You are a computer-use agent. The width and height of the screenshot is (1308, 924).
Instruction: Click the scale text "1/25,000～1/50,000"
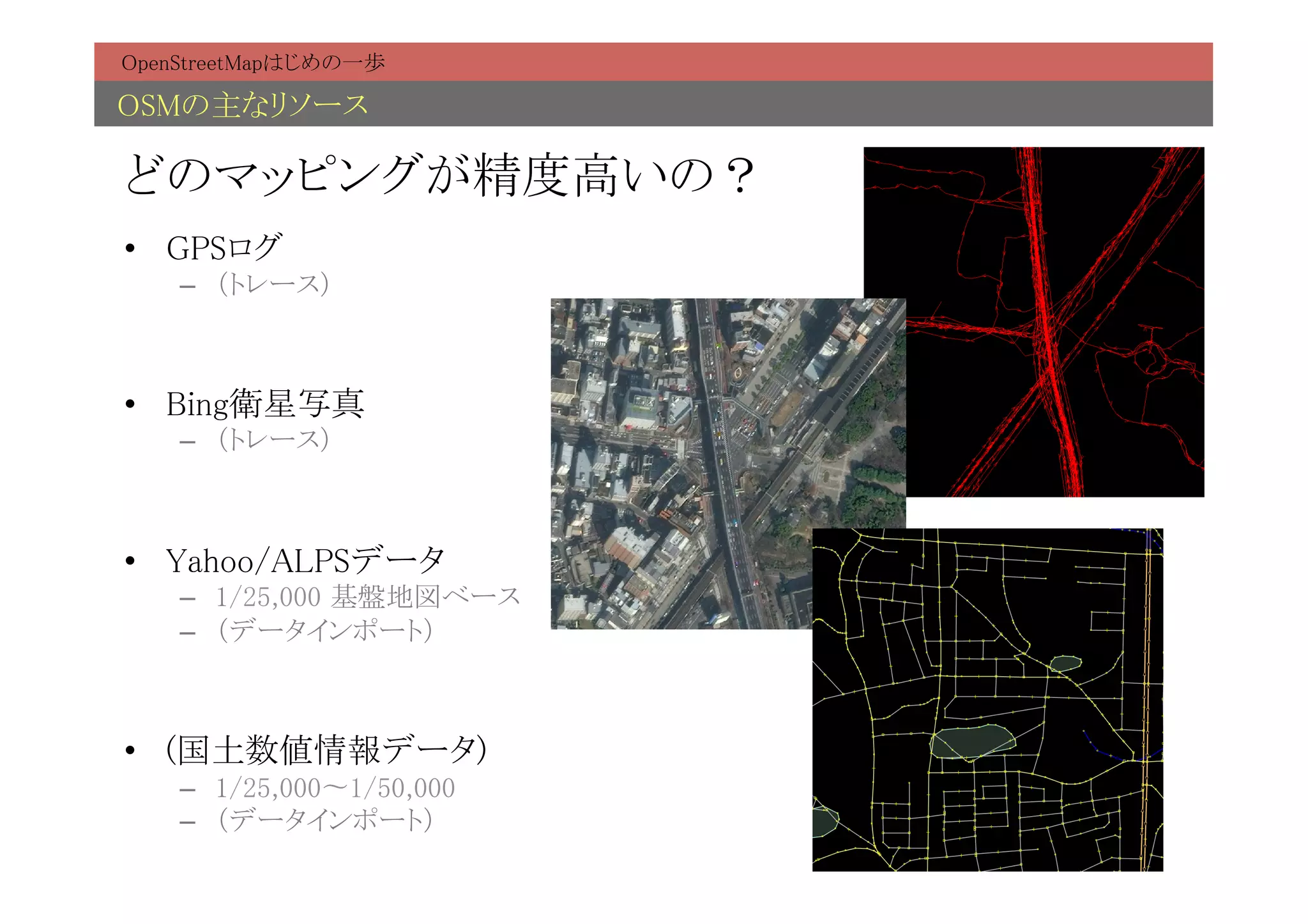point(335,788)
